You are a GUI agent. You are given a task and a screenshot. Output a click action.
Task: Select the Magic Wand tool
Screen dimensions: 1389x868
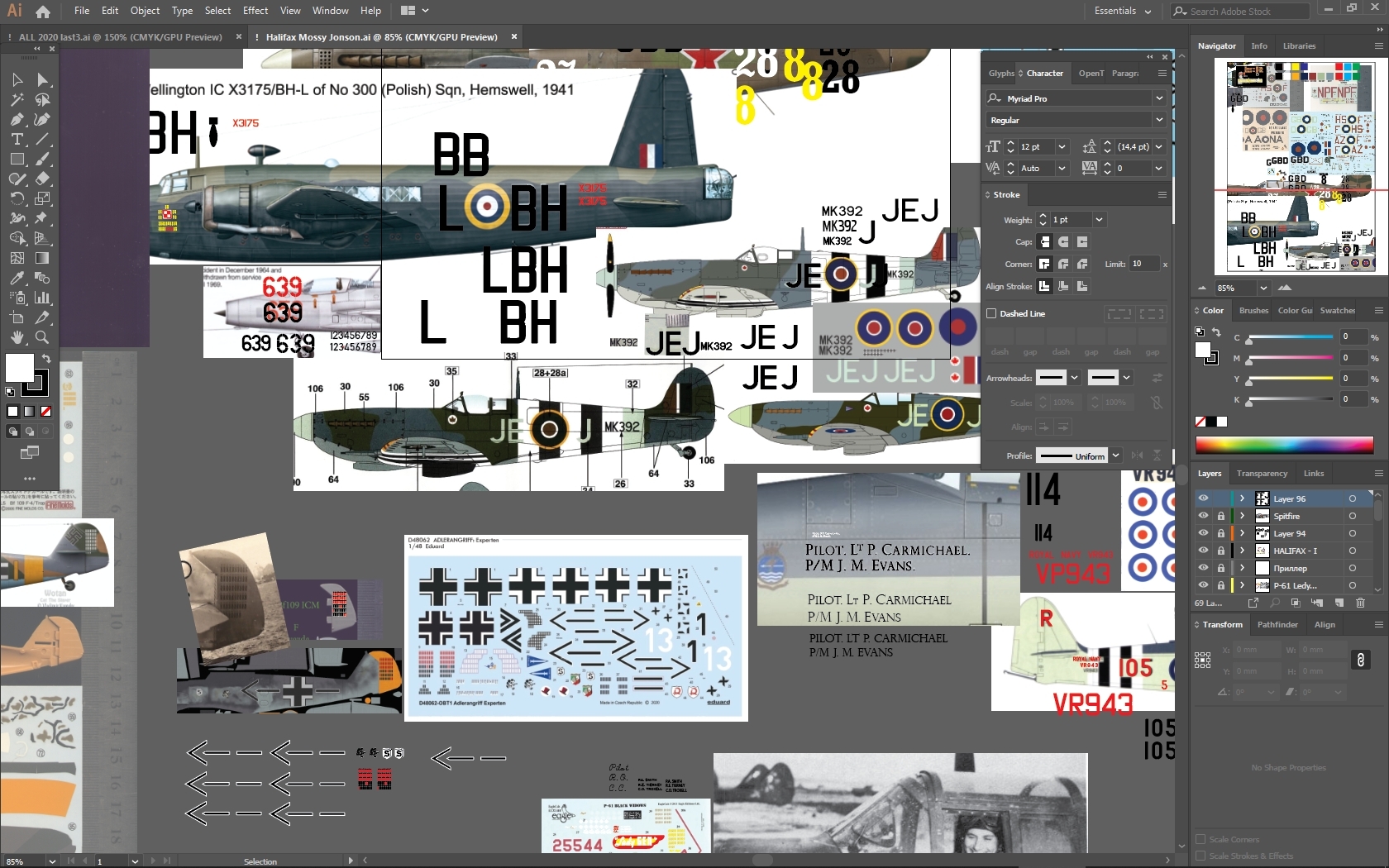pyautogui.click(x=17, y=99)
